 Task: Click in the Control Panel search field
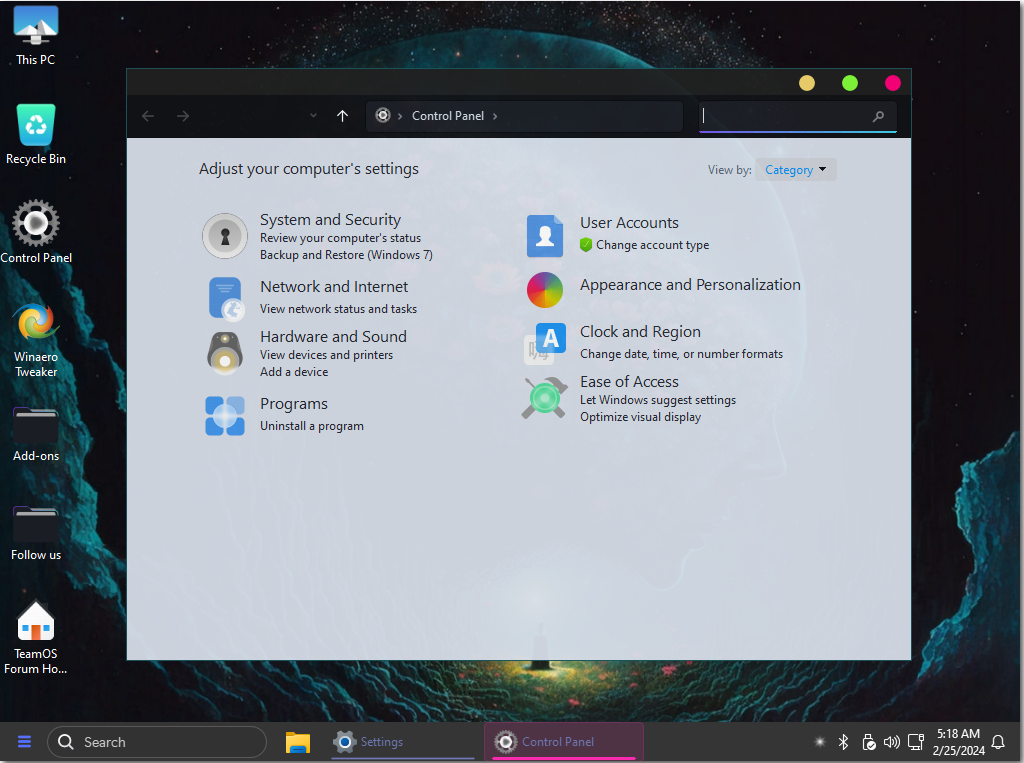coord(785,116)
